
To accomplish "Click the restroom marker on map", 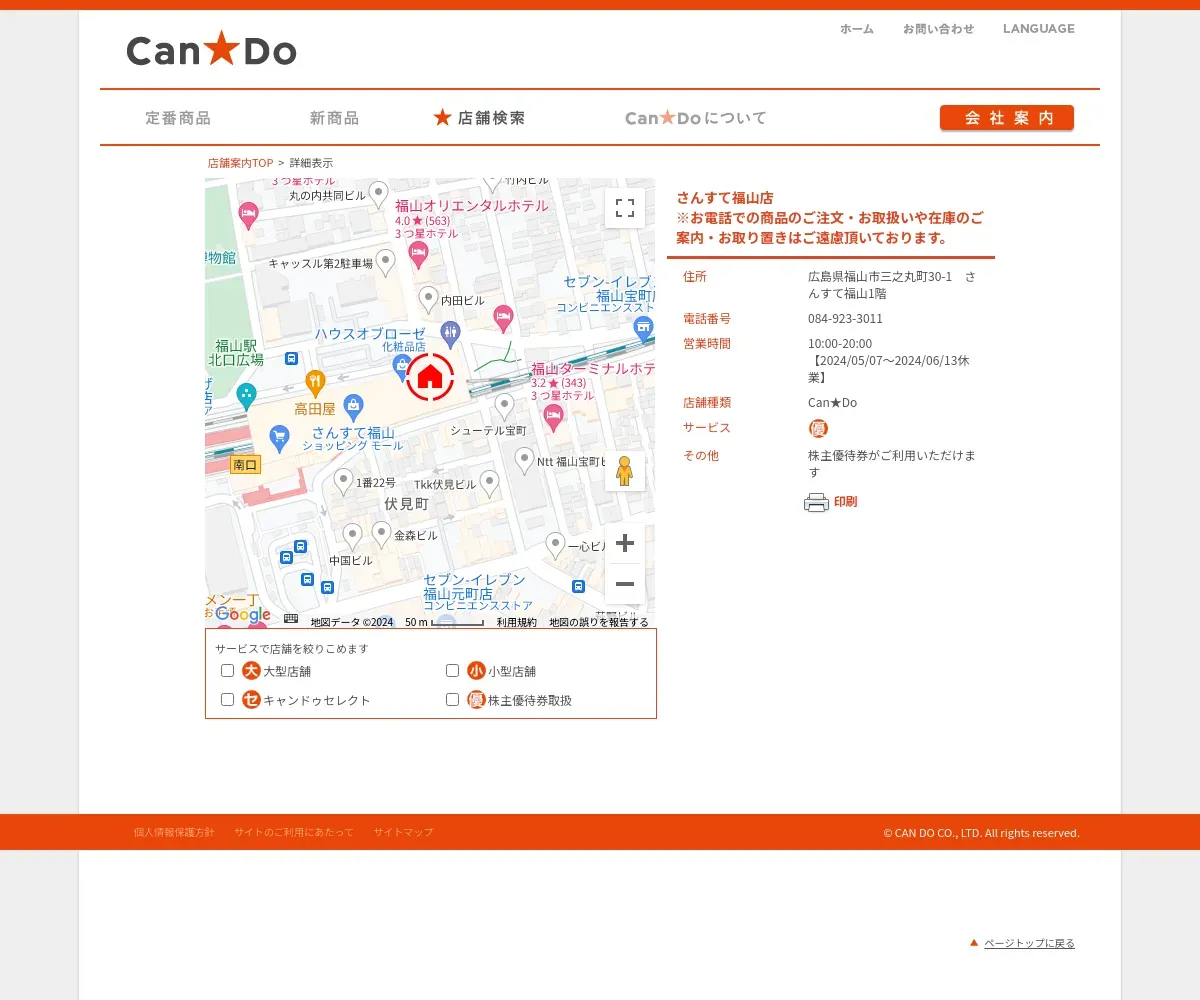I will tap(450, 332).
